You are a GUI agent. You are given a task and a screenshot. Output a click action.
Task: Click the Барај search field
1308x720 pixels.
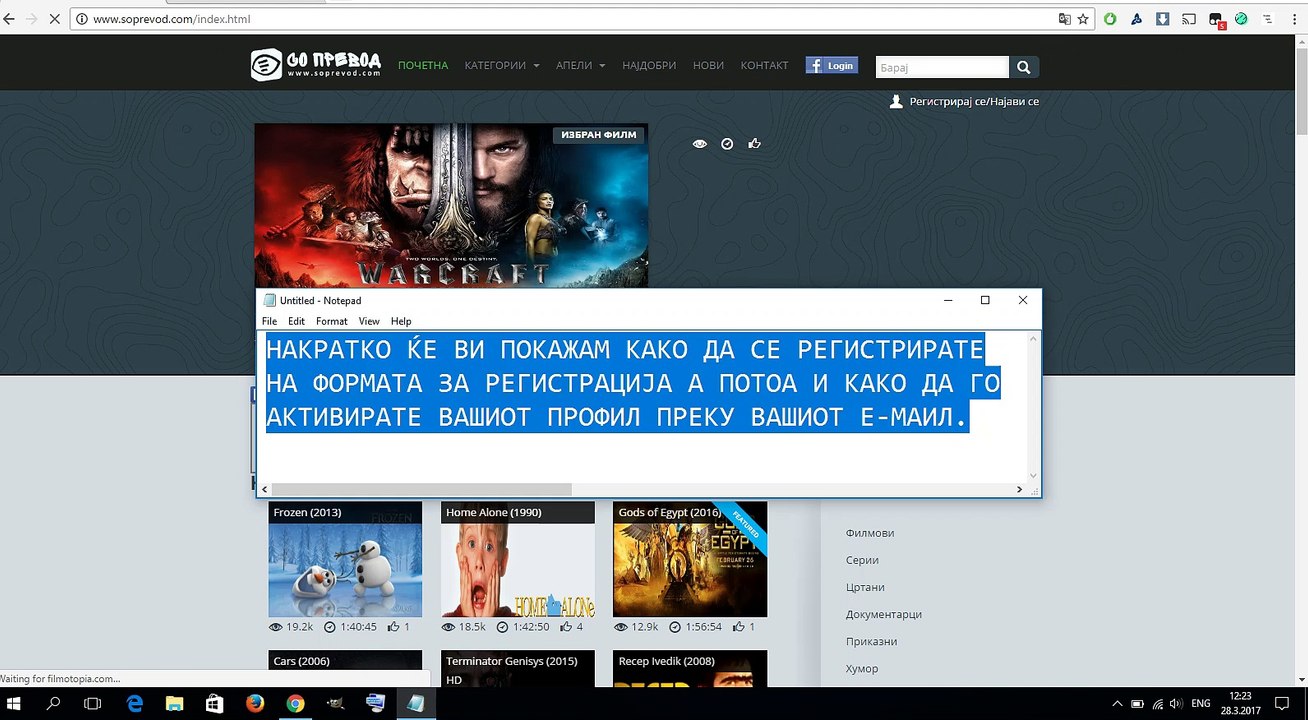(x=942, y=67)
